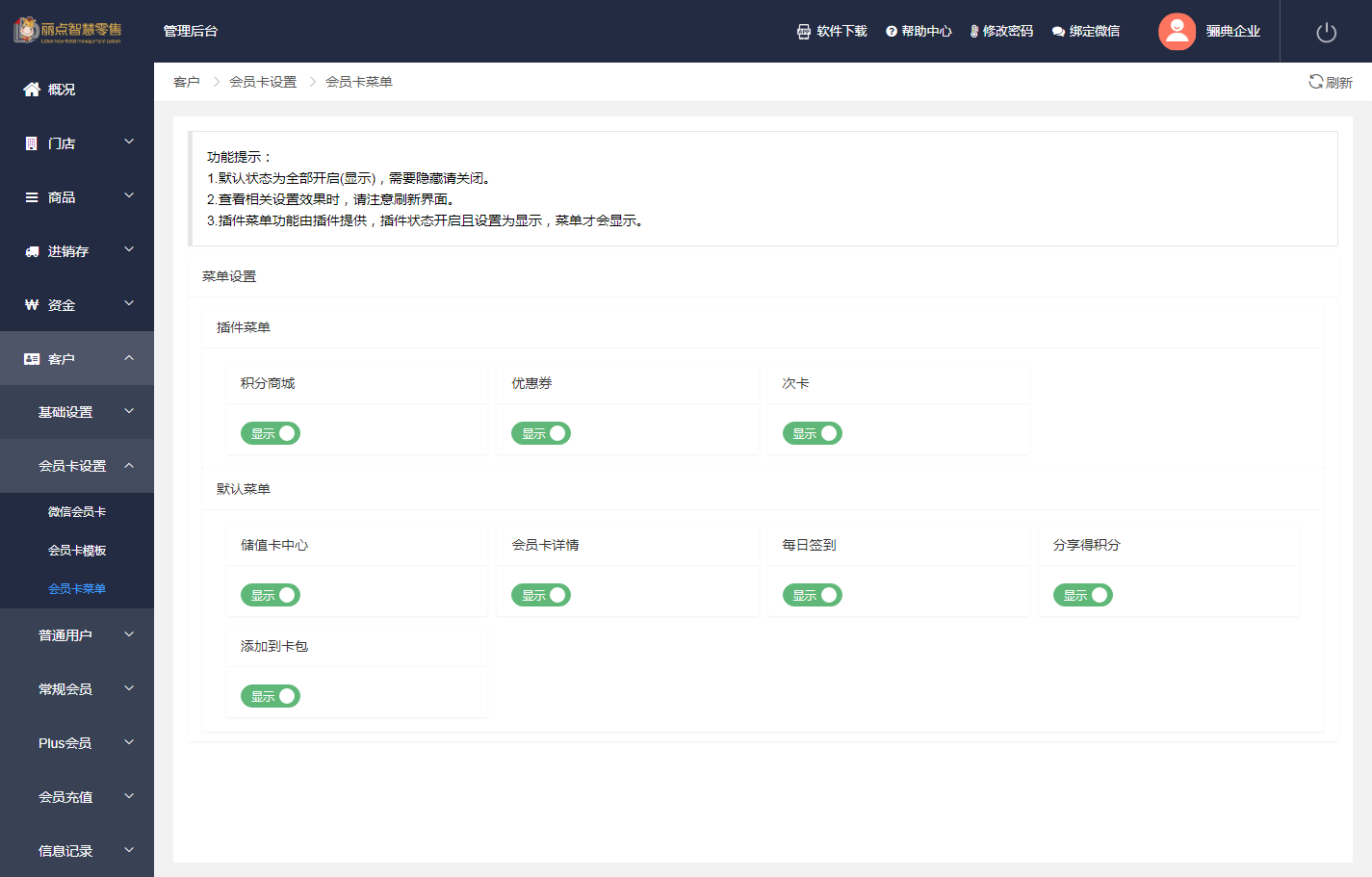Toggle 次卡 display switch
The width and height of the screenshot is (1372, 877).
[x=813, y=433]
